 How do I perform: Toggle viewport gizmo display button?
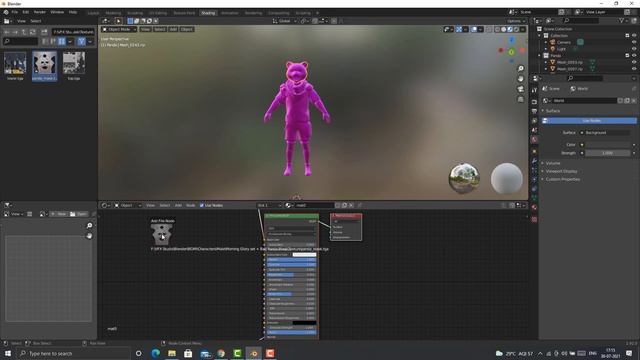pos(459,29)
